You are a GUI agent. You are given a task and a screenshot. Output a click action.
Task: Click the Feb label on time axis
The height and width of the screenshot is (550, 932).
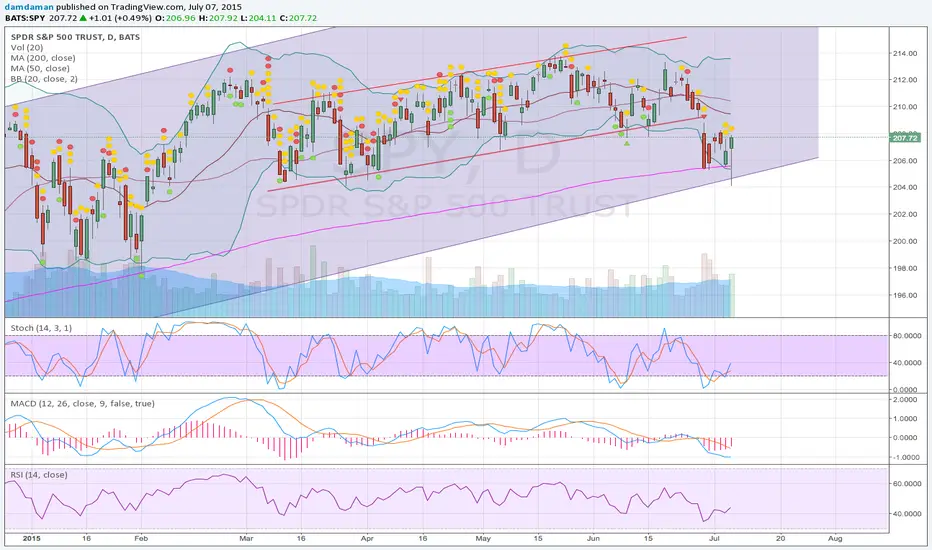click(x=141, y=538)
